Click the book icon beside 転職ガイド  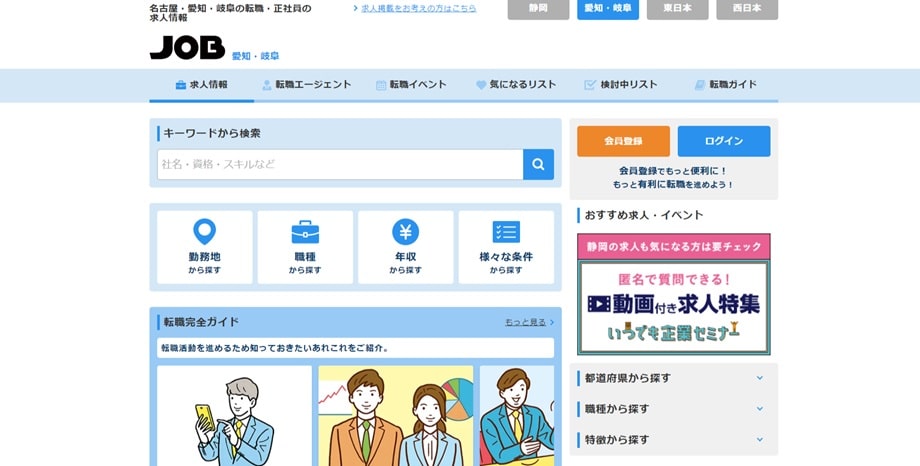[x=699, y=85]
